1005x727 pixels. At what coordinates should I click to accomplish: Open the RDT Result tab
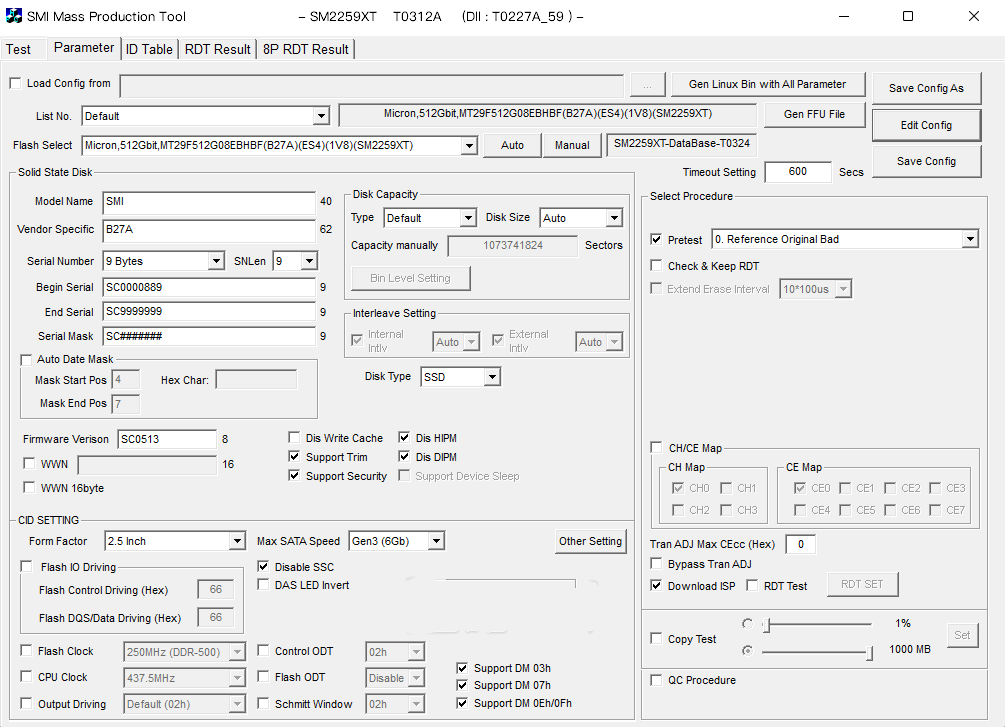(x=217, y=49)
